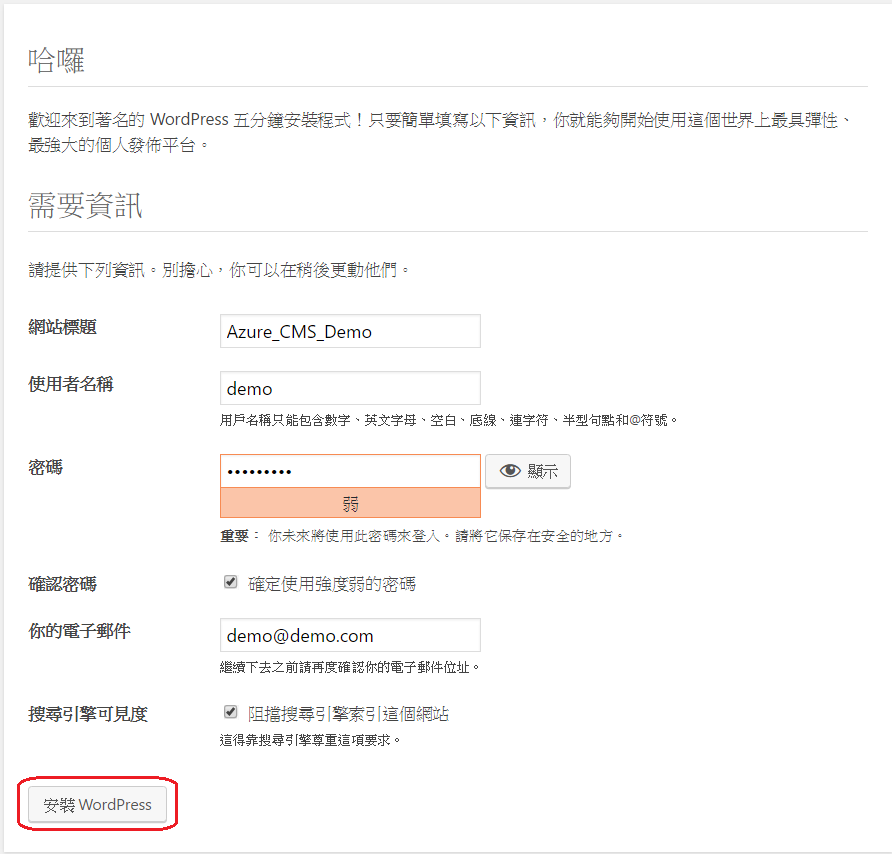Click the 網站標題 input field

pos(350,331)
